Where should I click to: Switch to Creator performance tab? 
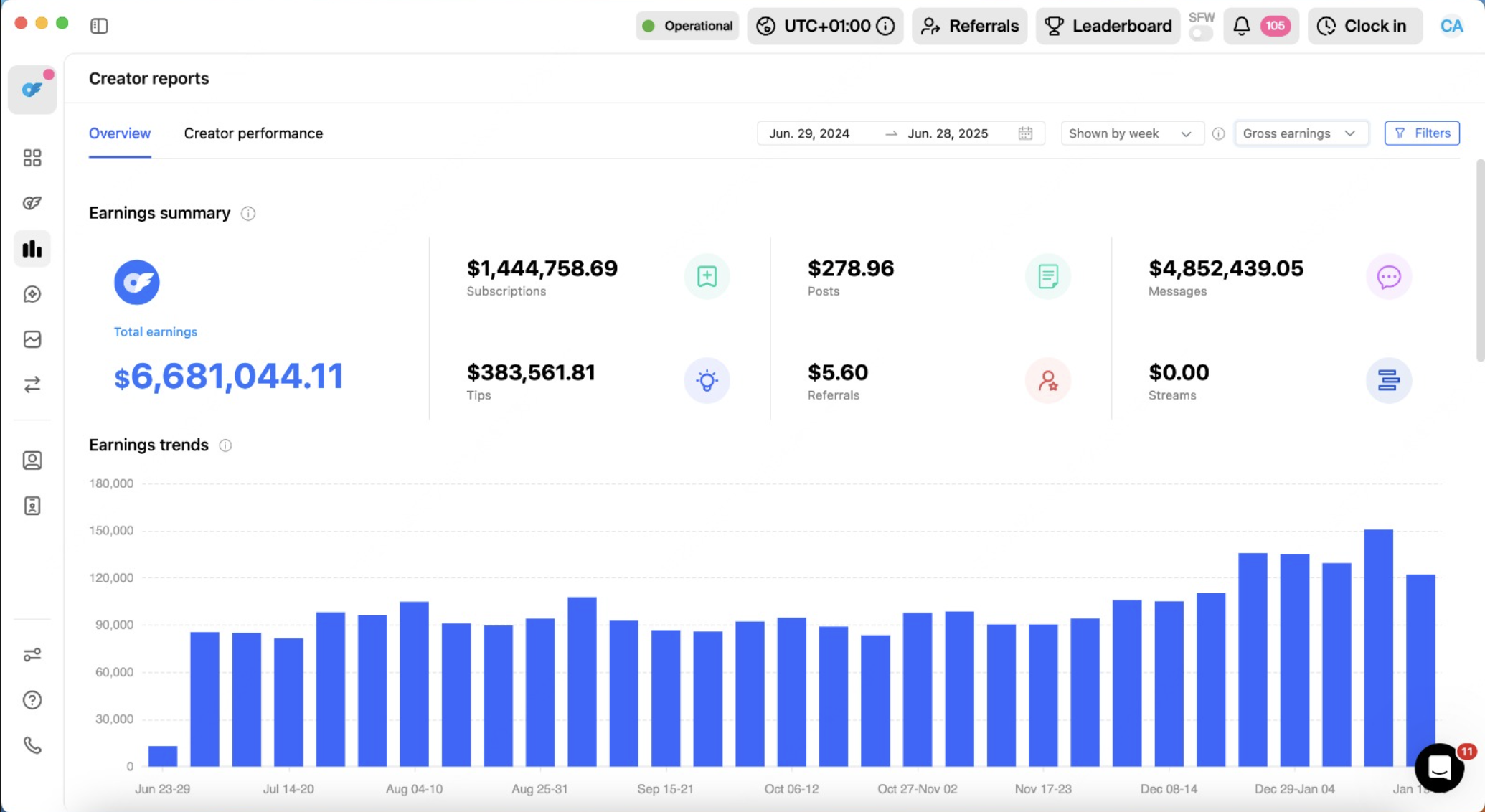tap(253, 133)
